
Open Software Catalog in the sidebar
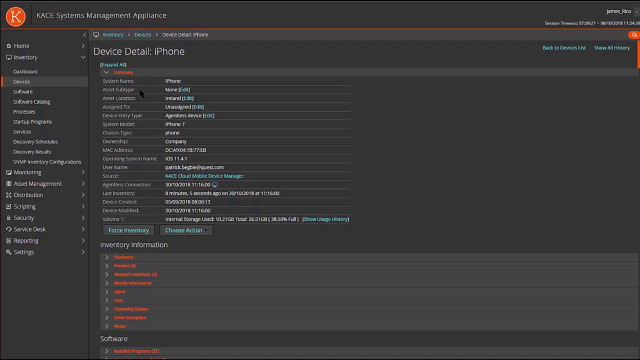click(x=31, y=102)
